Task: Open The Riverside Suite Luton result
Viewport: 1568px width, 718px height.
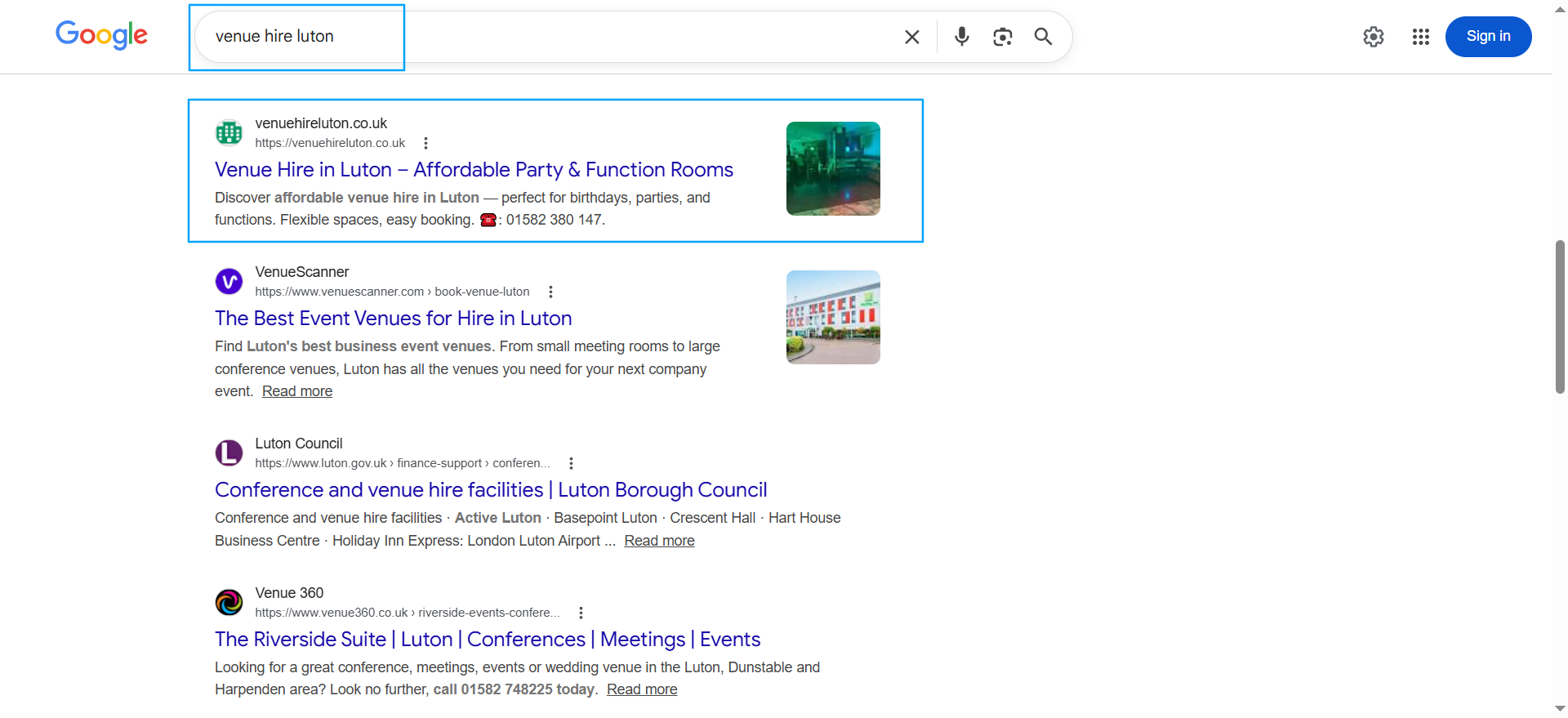Action: pos(488,639)
